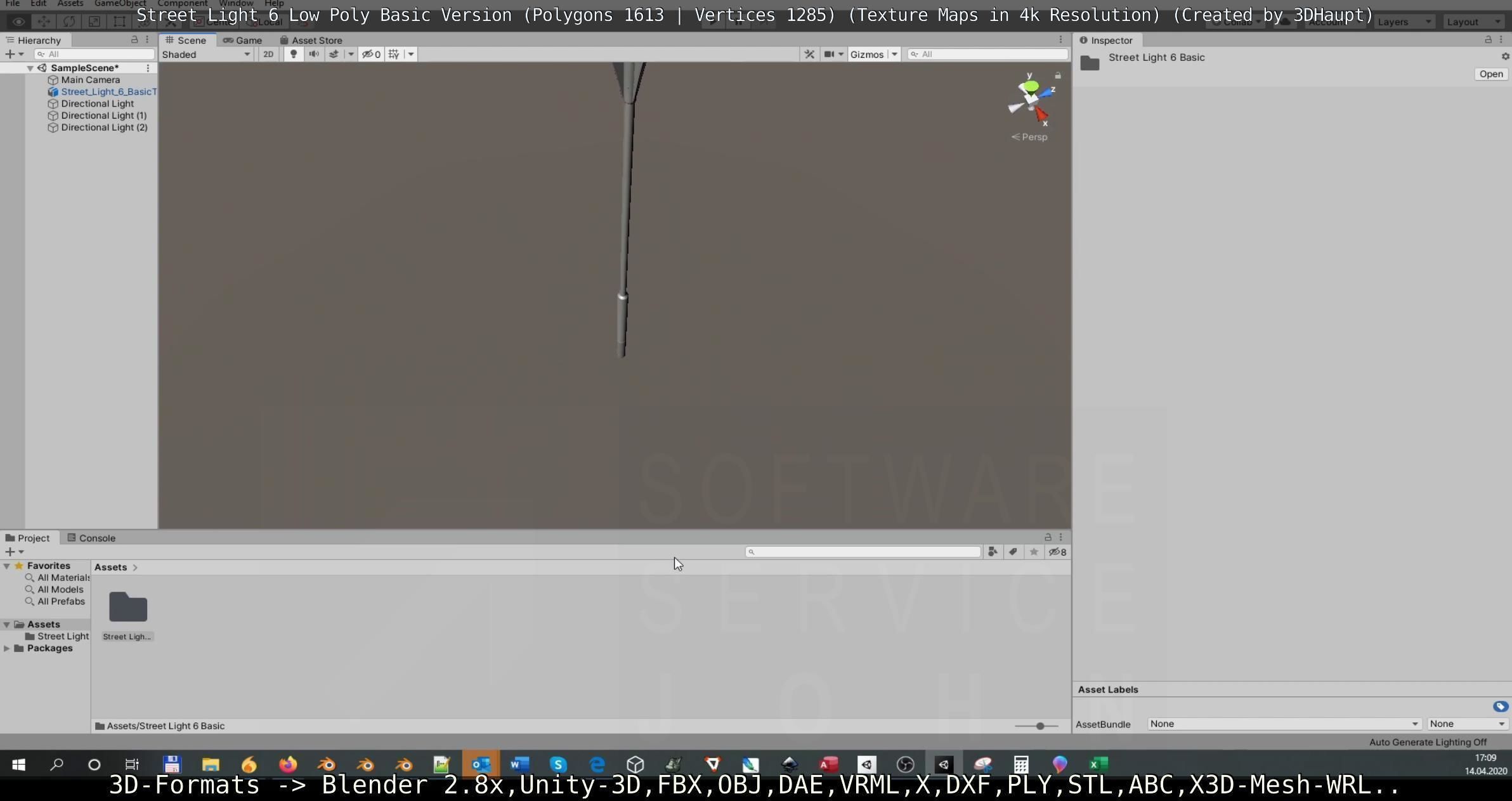Expand the Packages folder in the Project tree
1512x801 pixels.
7,648
